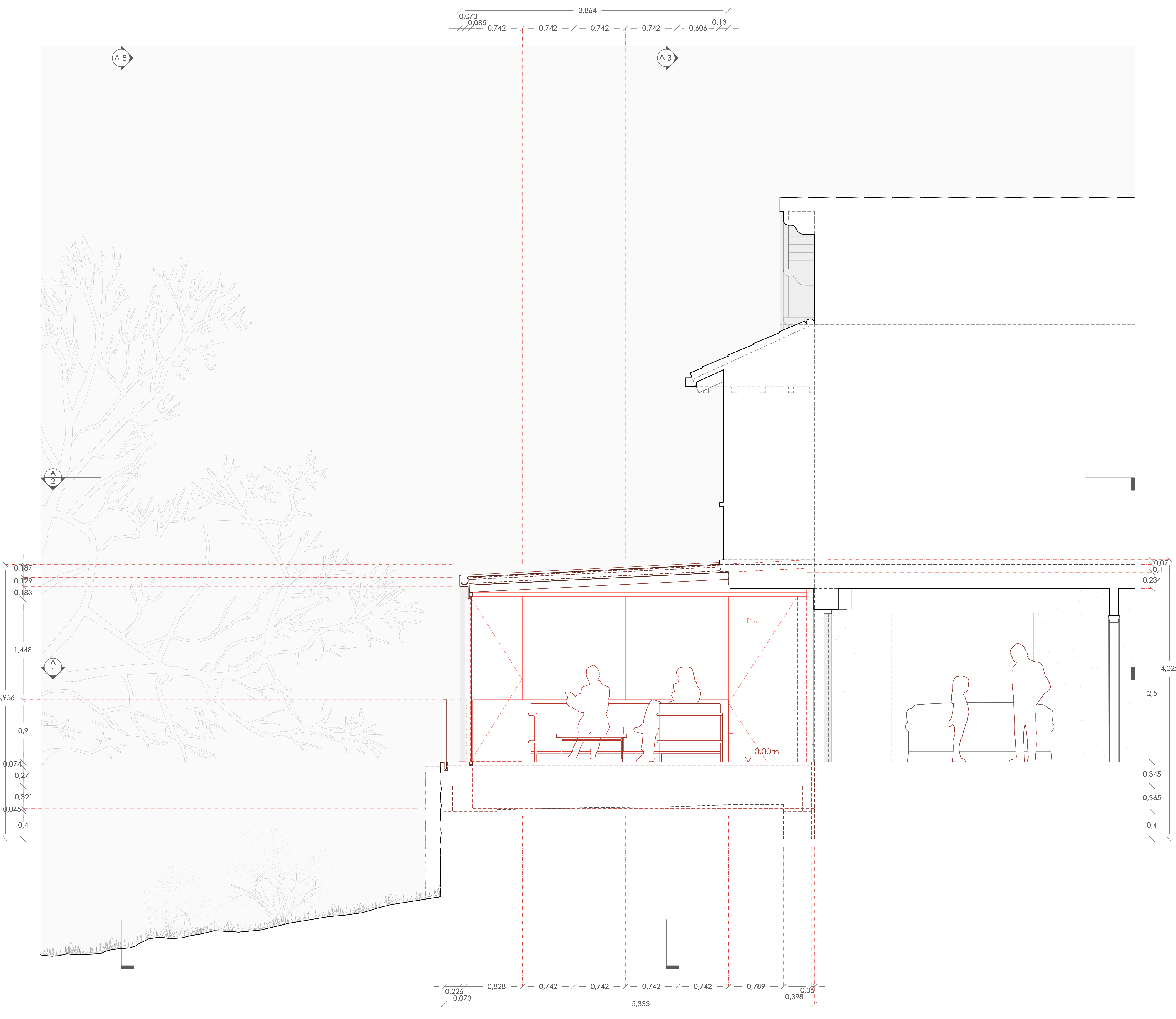Viewport: 1176px width, 1019px height.
Task: Select the A2 section marker on left
Action: click(x=53, y=478)
